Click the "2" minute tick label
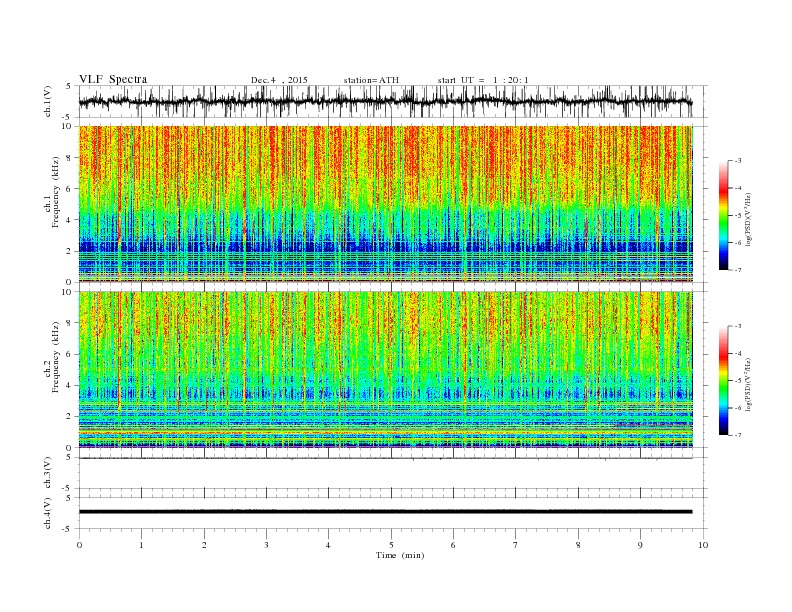This screenshot has width=792, height=612. coord(204,545)
